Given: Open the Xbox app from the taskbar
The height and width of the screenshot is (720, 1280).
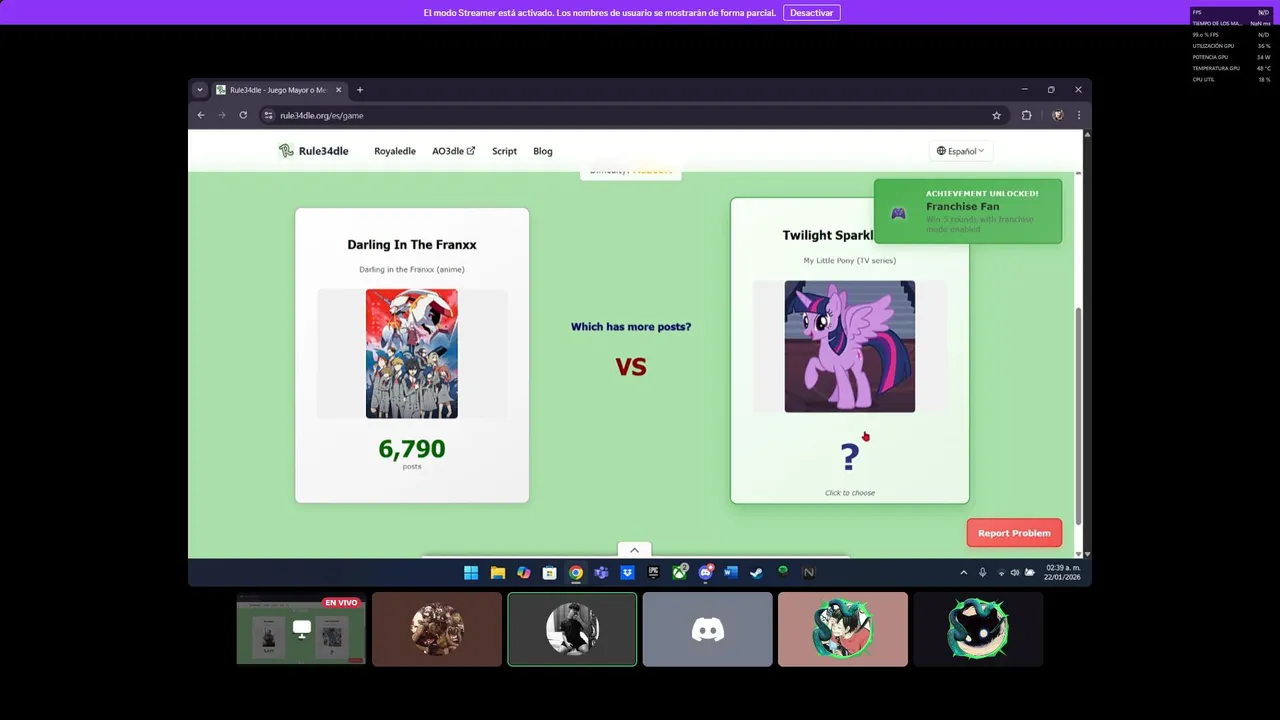Looking at the screenshot, I should pos(679,573).
